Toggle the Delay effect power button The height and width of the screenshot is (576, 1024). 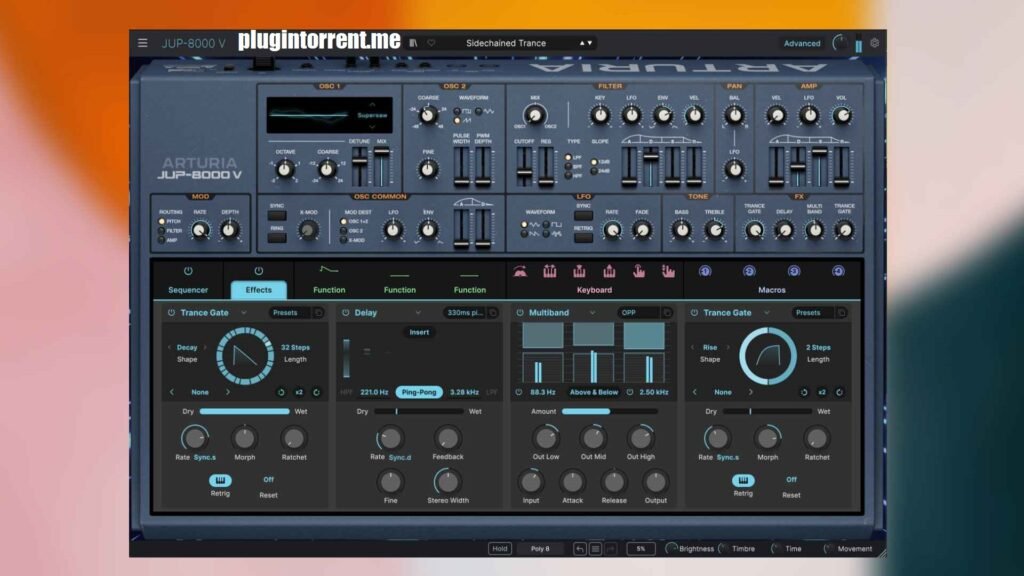pos(345,313)
